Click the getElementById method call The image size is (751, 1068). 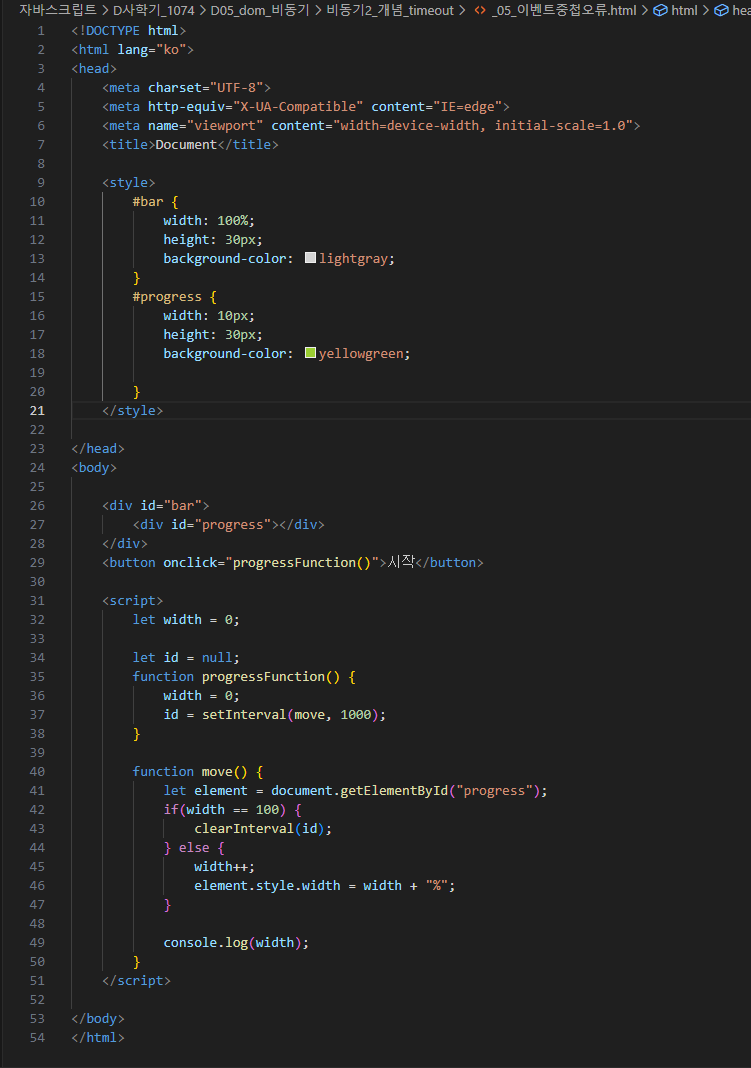point(394,790)
